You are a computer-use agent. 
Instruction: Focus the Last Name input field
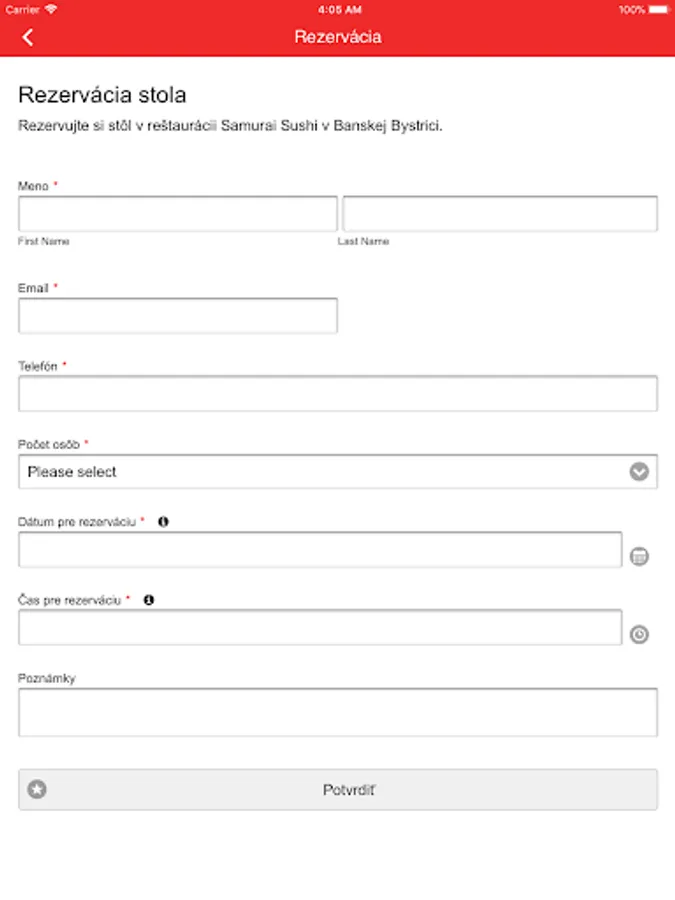click(x=500, y=214)
